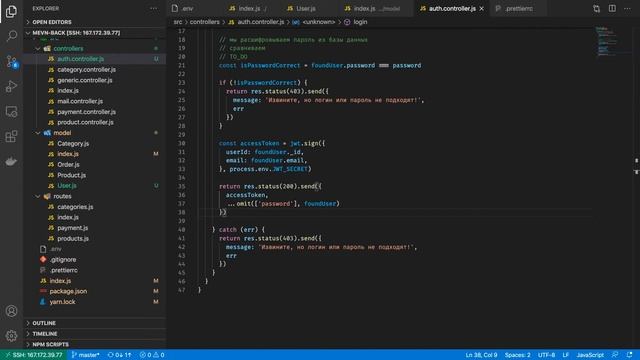Open the Manage gear icon
This screenshot has height=360, width=640.
tap(11, 336)
